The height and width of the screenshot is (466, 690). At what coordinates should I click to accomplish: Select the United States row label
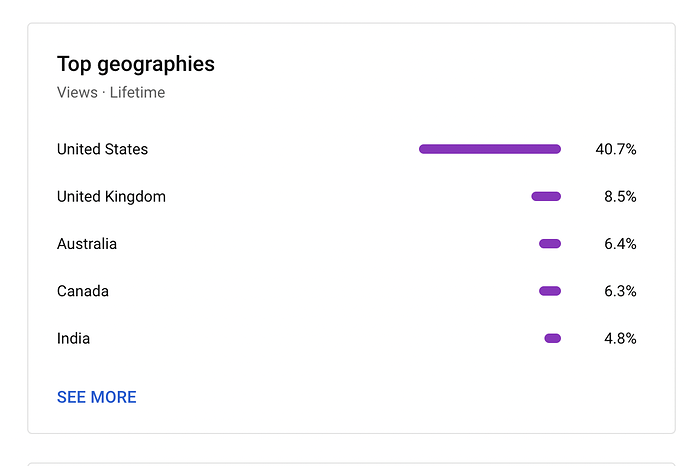click(x=102, y=149)
